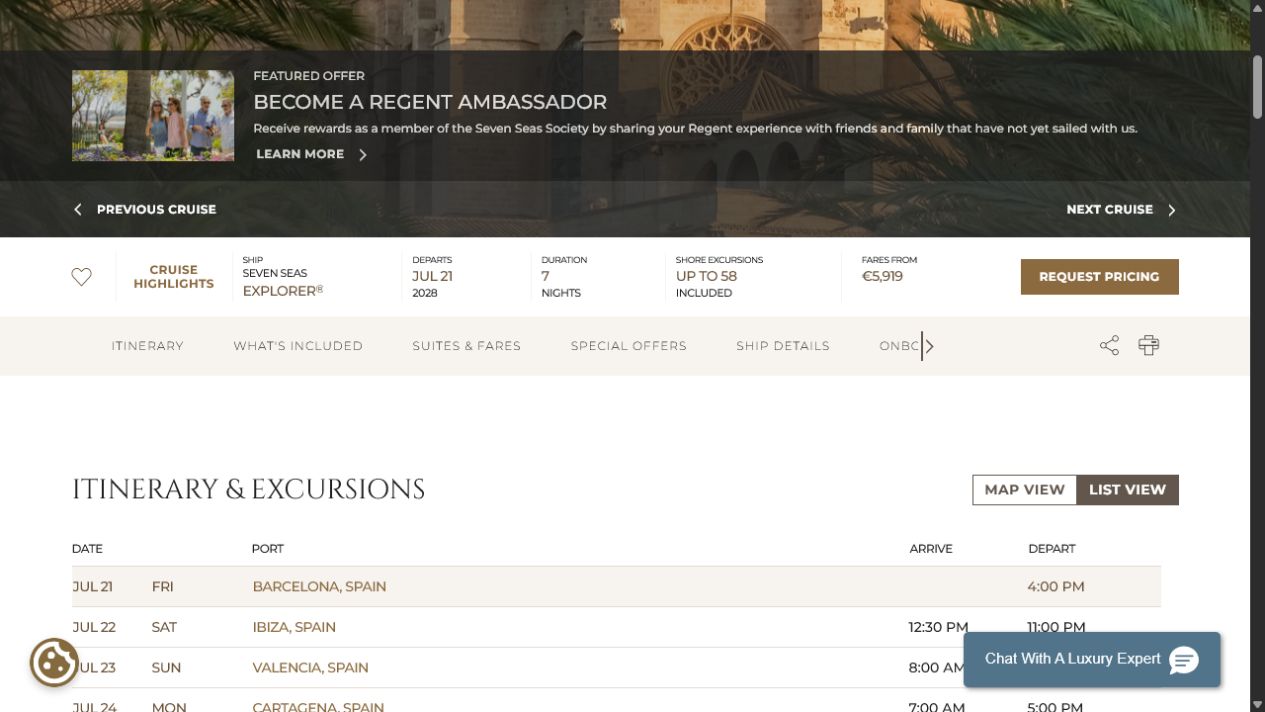The image size is (1265, 712).
Task: Click the Become a Regent Ambassador heading
Action: 430,102
